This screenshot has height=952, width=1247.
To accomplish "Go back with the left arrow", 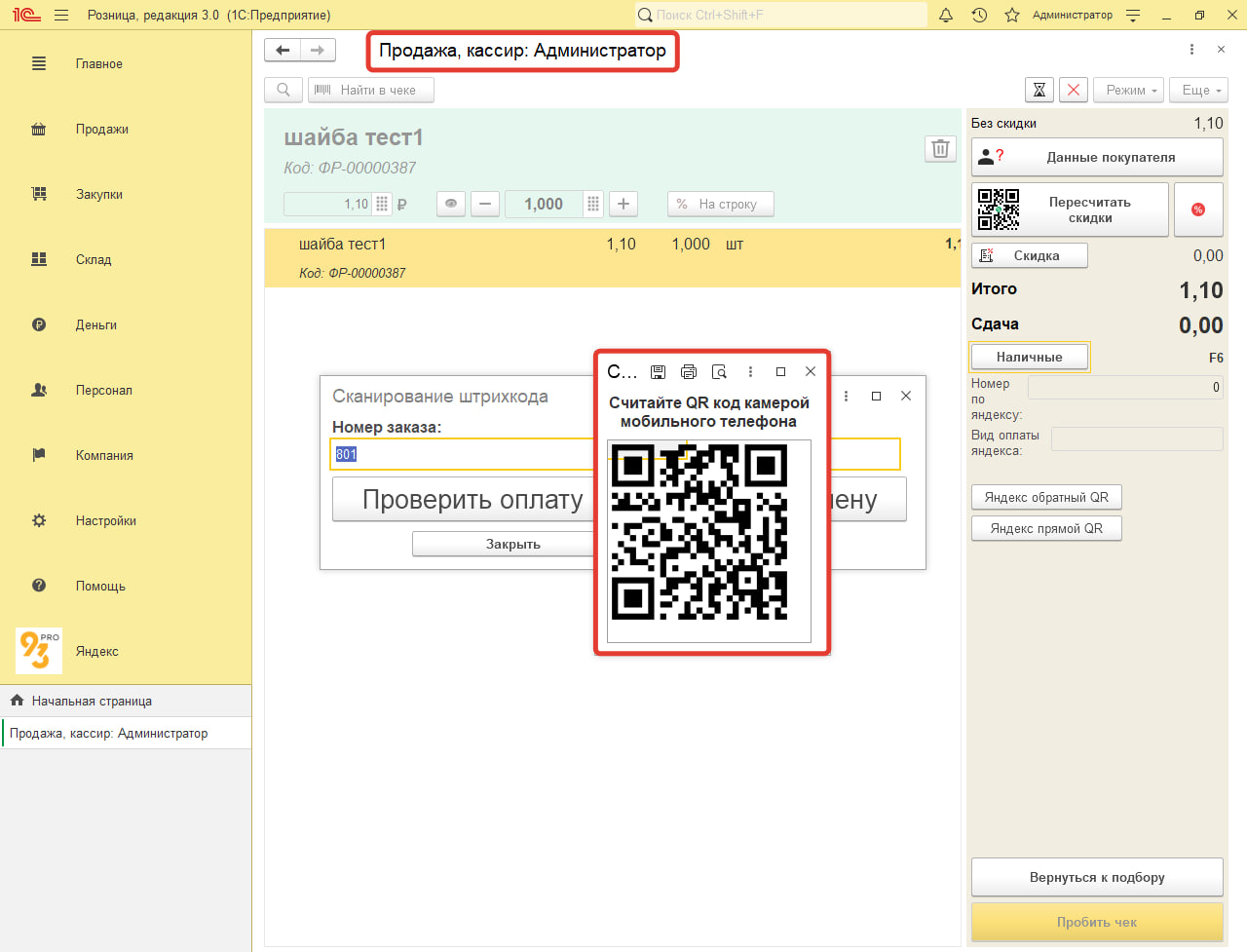I will point(283,50).
